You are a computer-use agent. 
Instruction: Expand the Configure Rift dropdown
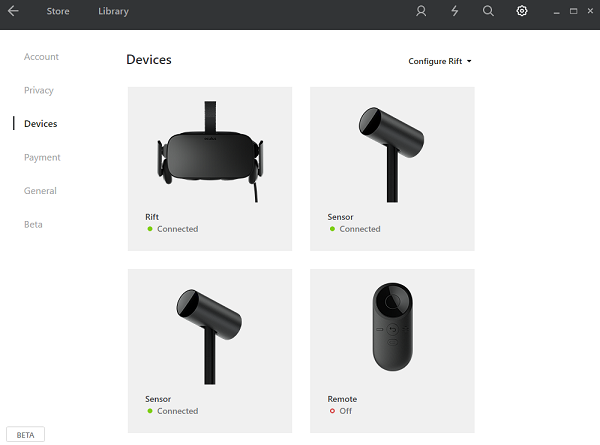tap(440, 61)
